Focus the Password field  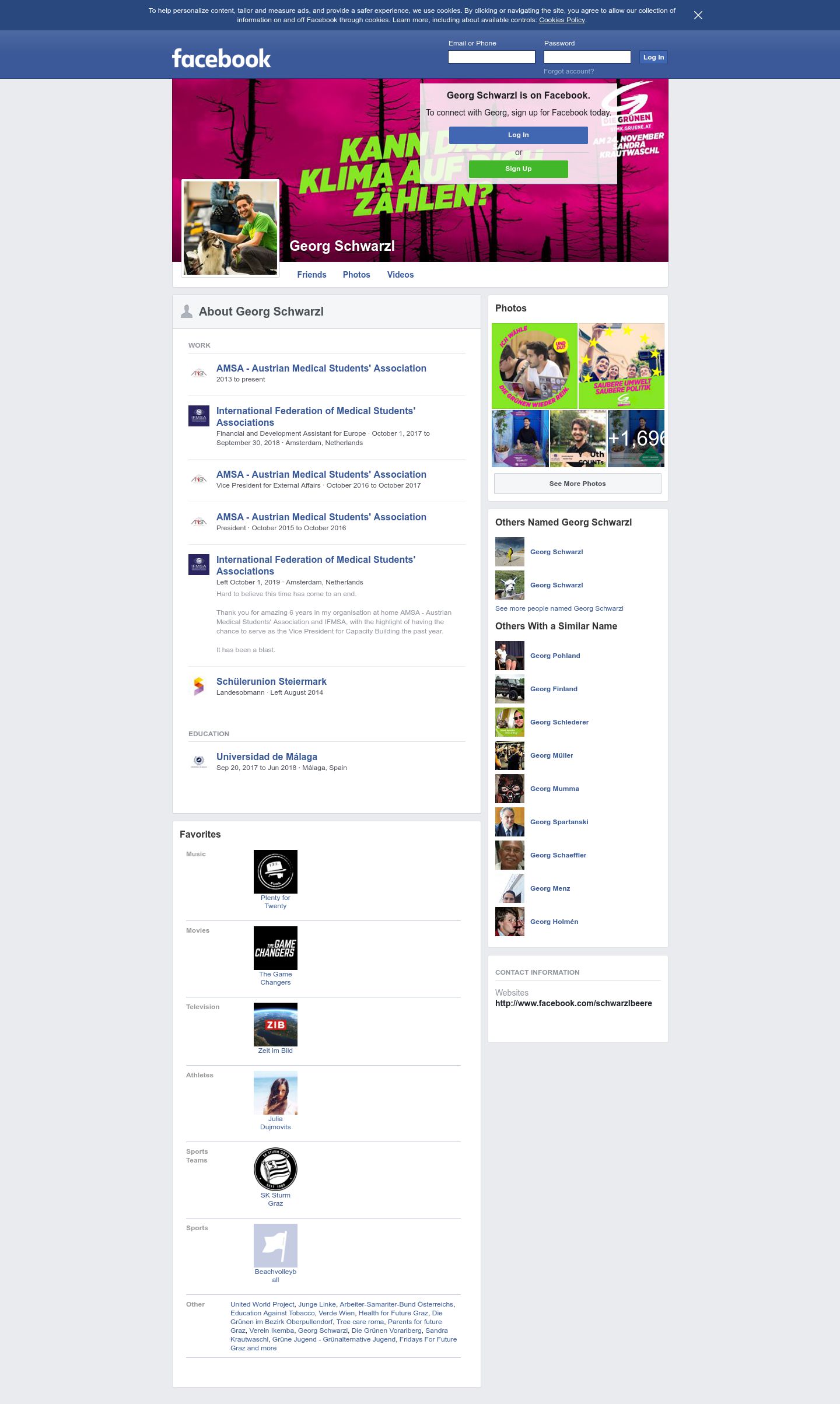[587, 57]
